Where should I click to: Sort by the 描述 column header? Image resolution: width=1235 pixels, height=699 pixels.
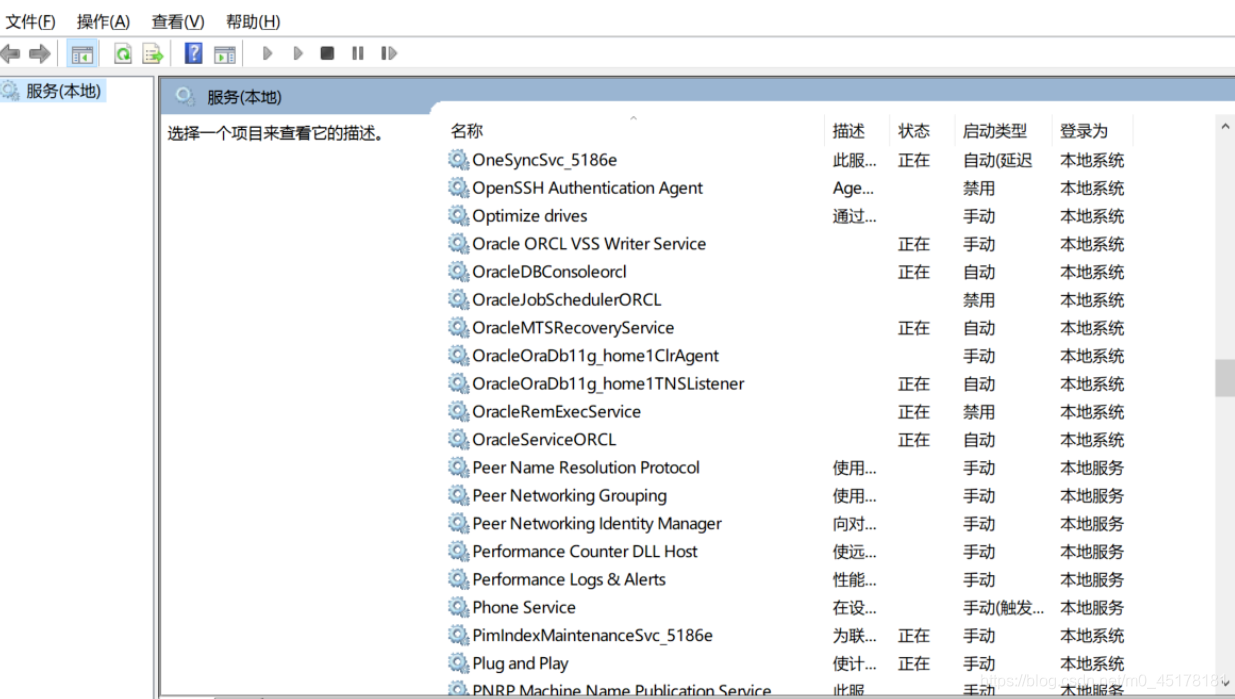tap(849, 131)
